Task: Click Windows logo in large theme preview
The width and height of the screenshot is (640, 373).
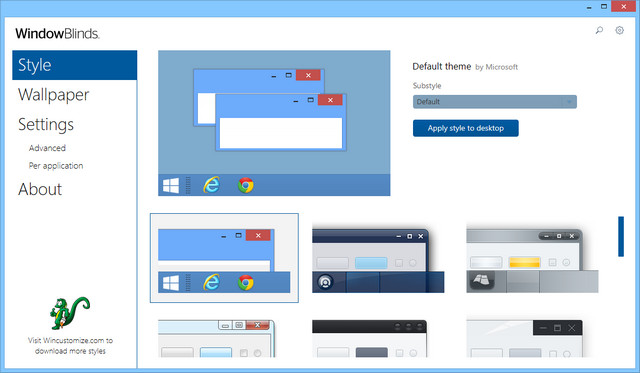Action: click(x=171, y=186)
